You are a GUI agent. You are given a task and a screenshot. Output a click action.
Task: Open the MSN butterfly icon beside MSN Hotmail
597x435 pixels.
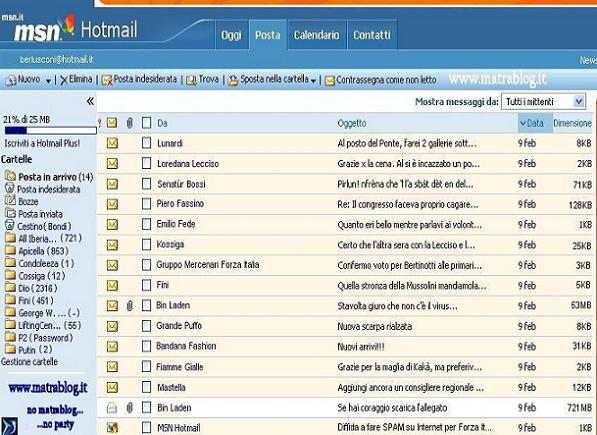(112, 428)
